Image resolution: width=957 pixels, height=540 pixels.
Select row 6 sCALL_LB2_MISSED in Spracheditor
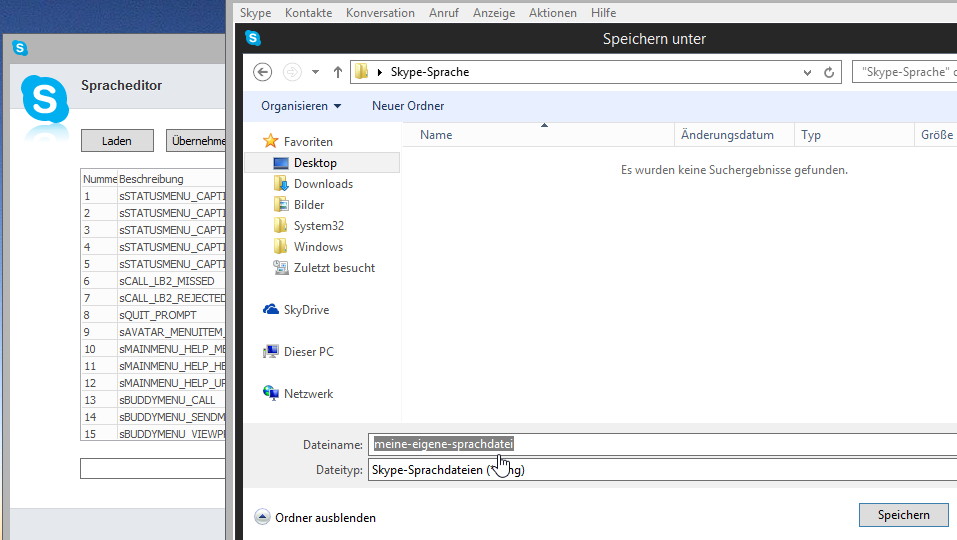click(x=153, y=281)
